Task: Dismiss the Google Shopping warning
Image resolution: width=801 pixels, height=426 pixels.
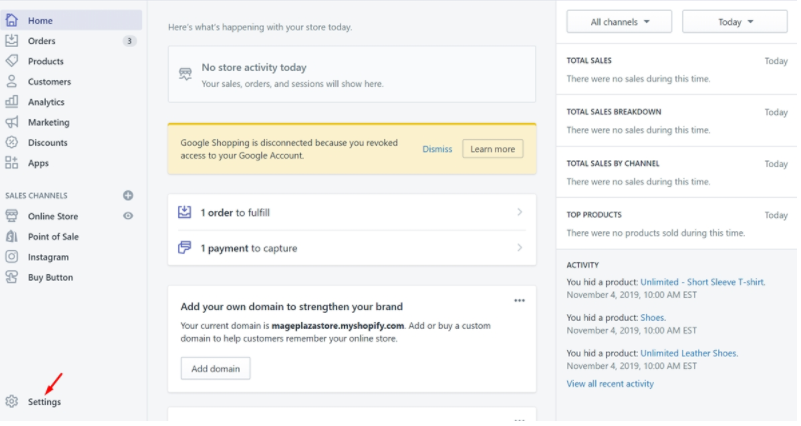Action: pos(437,149)
